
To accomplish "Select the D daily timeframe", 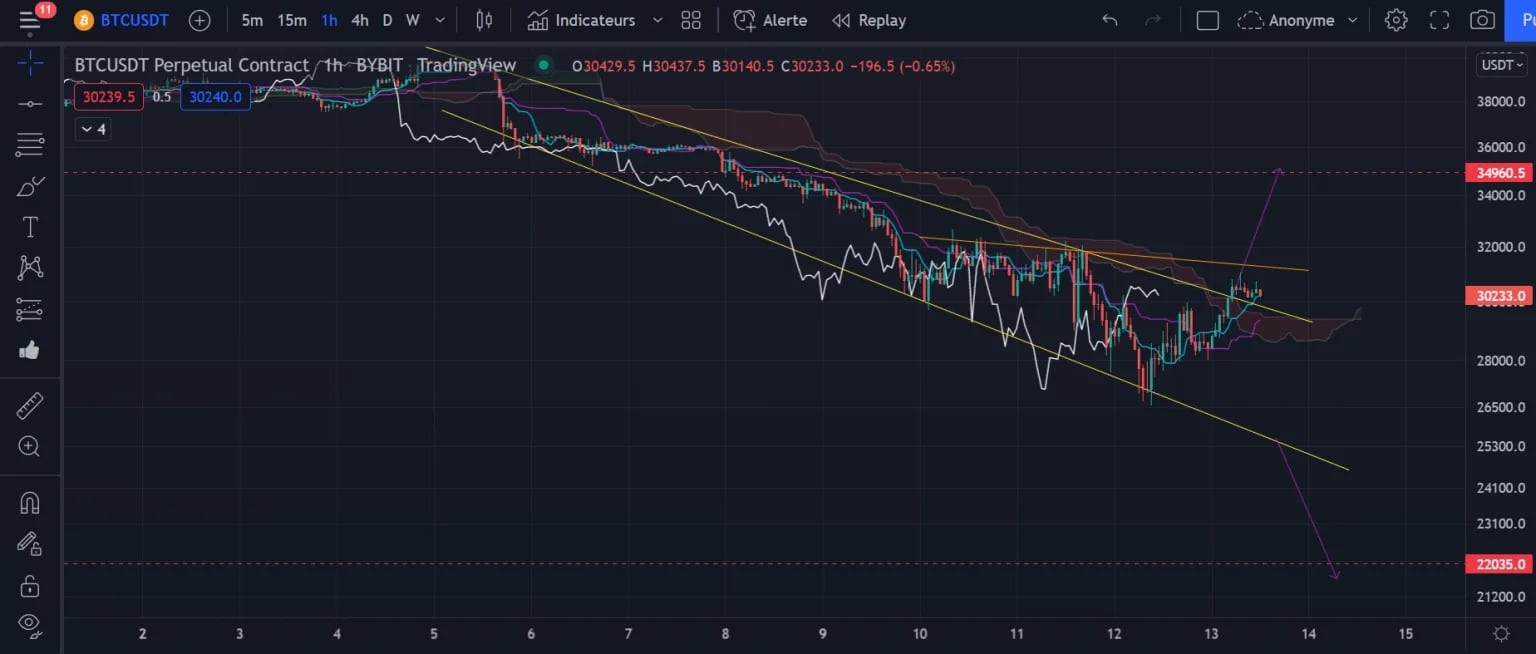I will (387, 20).
